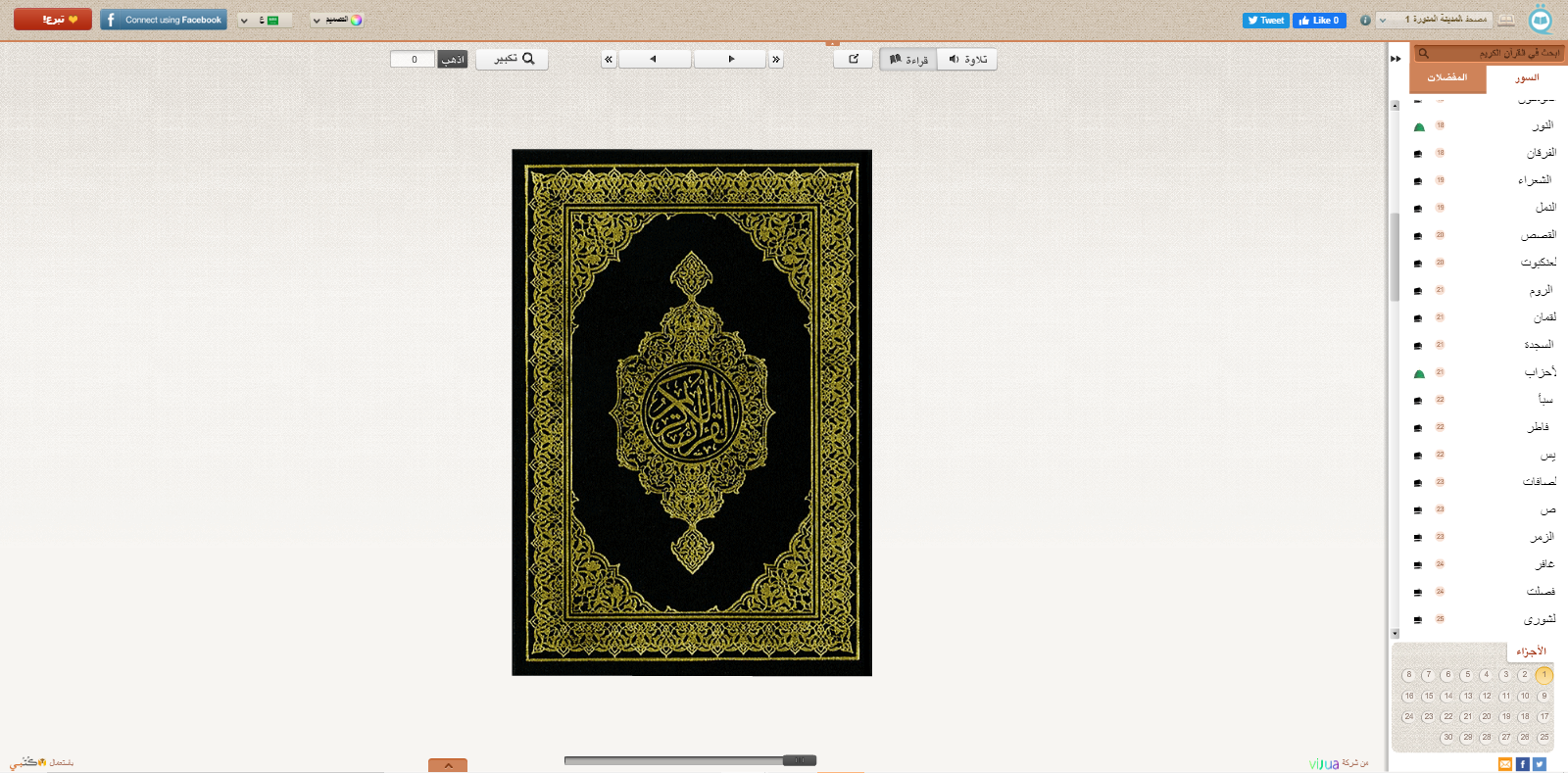
Task: Click the Tweet button
Action: [x=1266, y=21]
